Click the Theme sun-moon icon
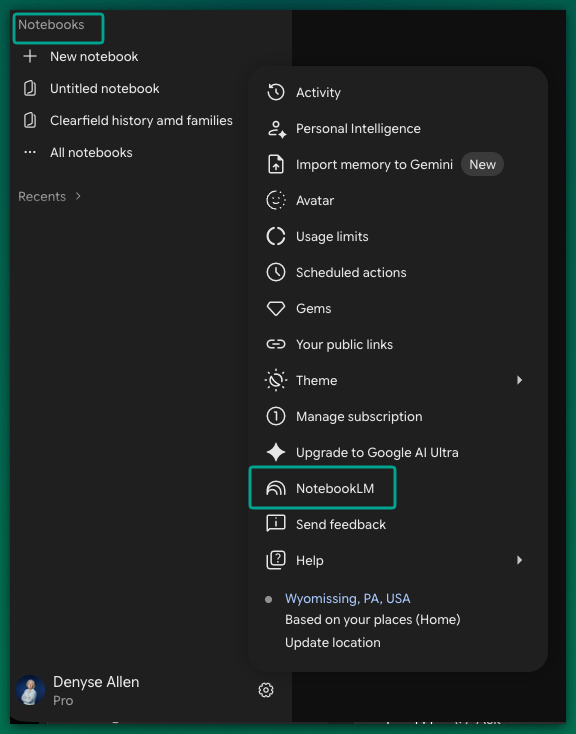 click(276, 380)
